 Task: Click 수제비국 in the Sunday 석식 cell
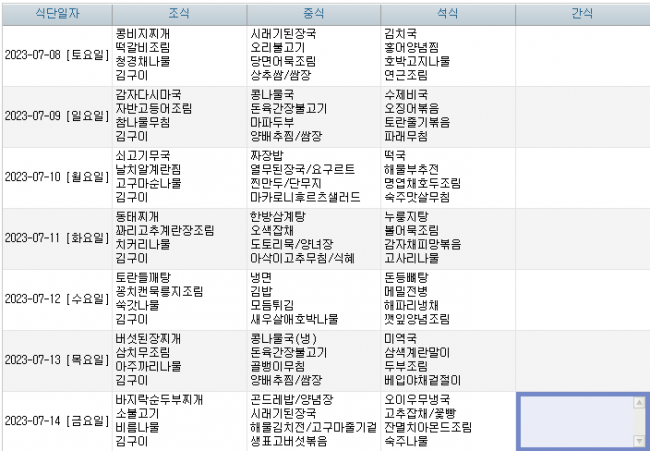[405, 94]
